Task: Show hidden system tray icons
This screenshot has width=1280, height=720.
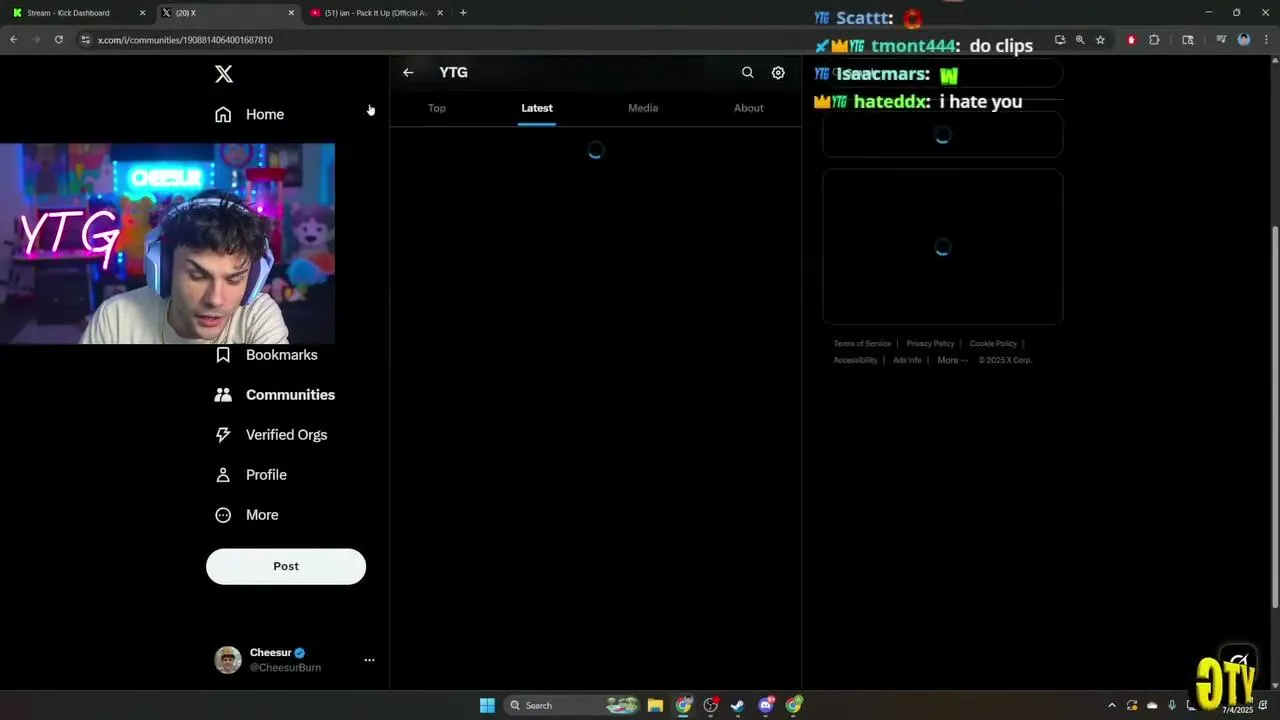Action: pos(1111,705)
